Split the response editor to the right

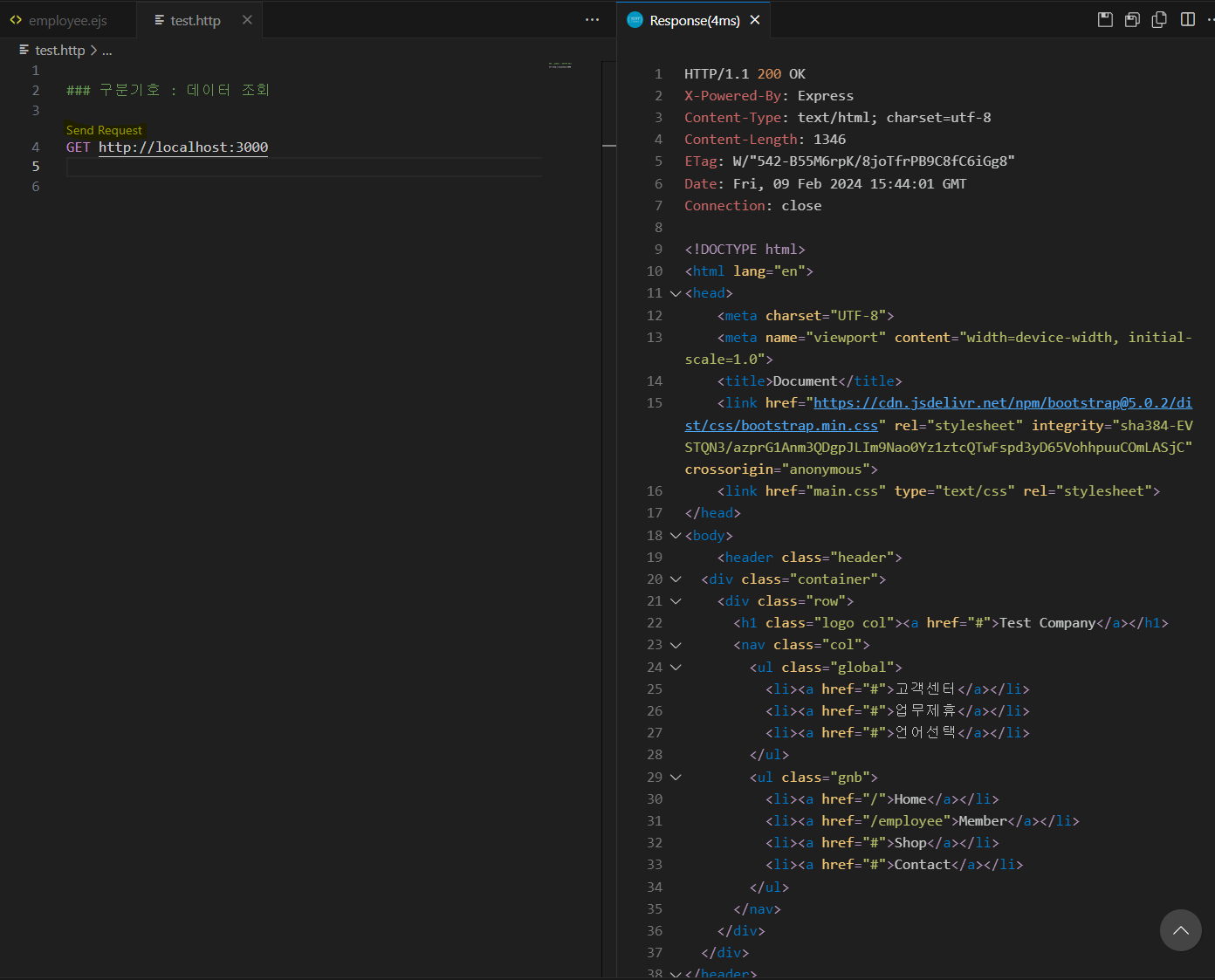(1188, 19)
